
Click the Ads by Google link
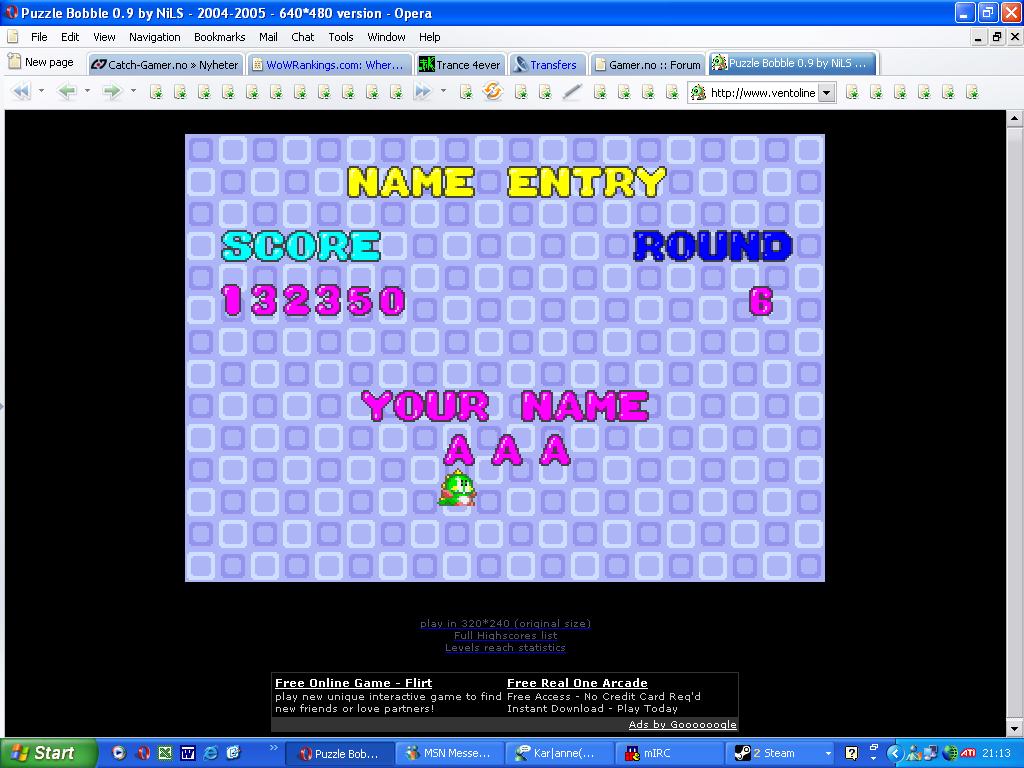point(682,724)
